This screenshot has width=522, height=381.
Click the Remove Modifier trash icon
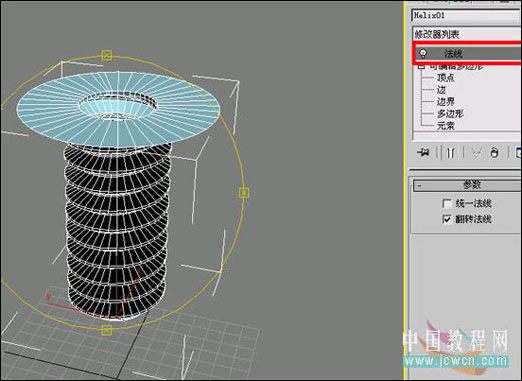pyautogui.click(x=495, y=153)
